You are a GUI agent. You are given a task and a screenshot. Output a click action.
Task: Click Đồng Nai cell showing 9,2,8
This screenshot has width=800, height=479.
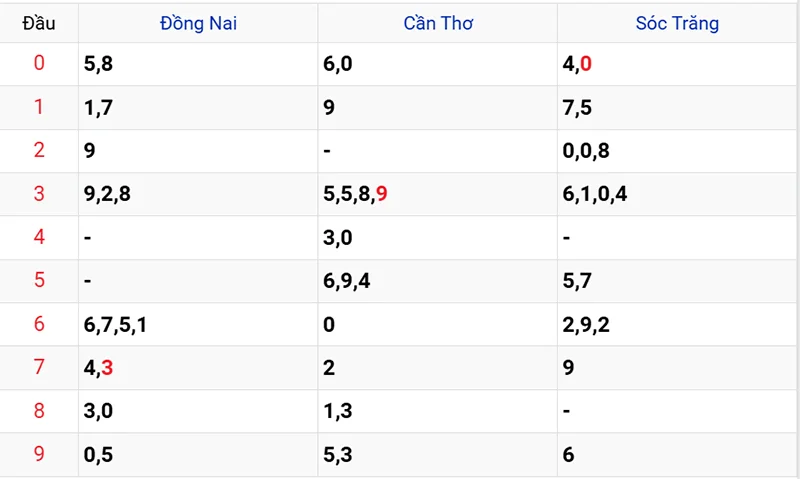(108, 194)
